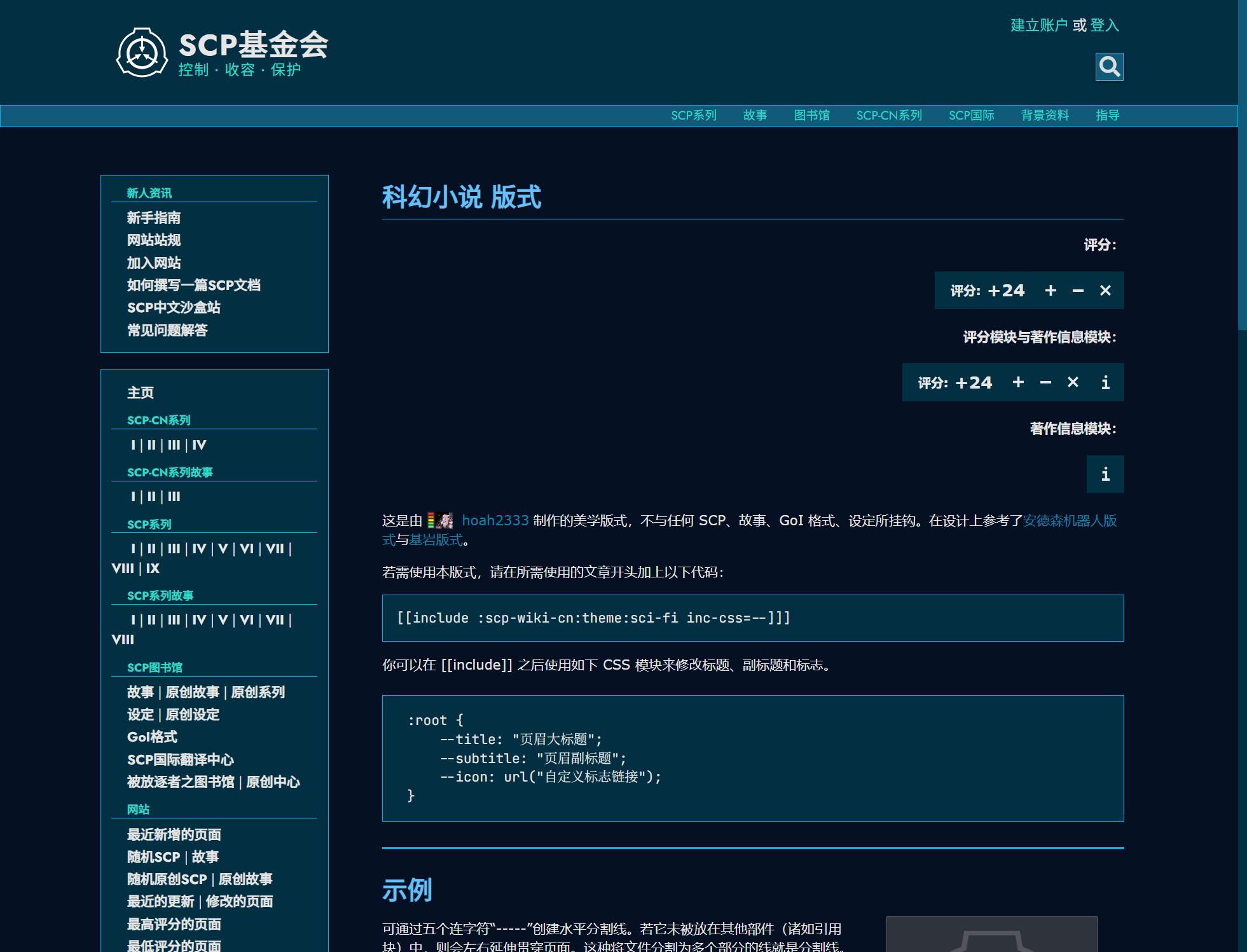Click × in the 评分模块与著作信息模块 rating bar

tap(1073, 382)
